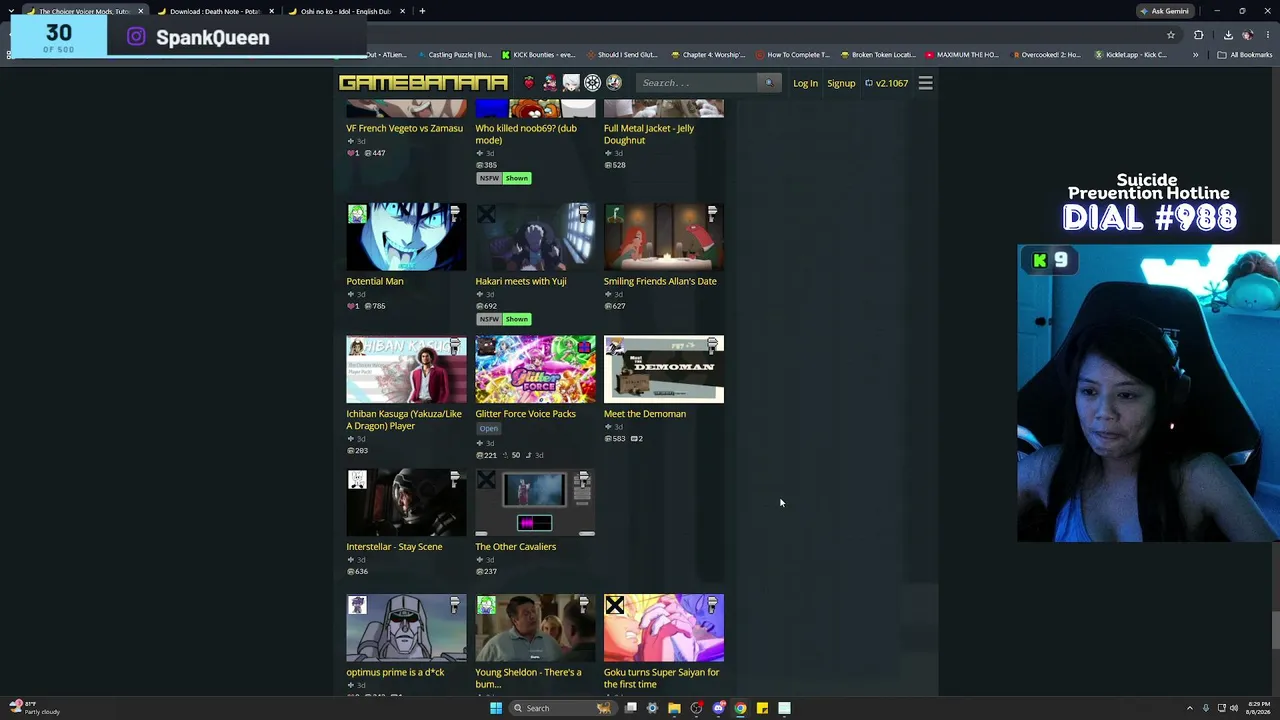Click the Signup link
1280x720 pixels.
click(x=841, y=83)
